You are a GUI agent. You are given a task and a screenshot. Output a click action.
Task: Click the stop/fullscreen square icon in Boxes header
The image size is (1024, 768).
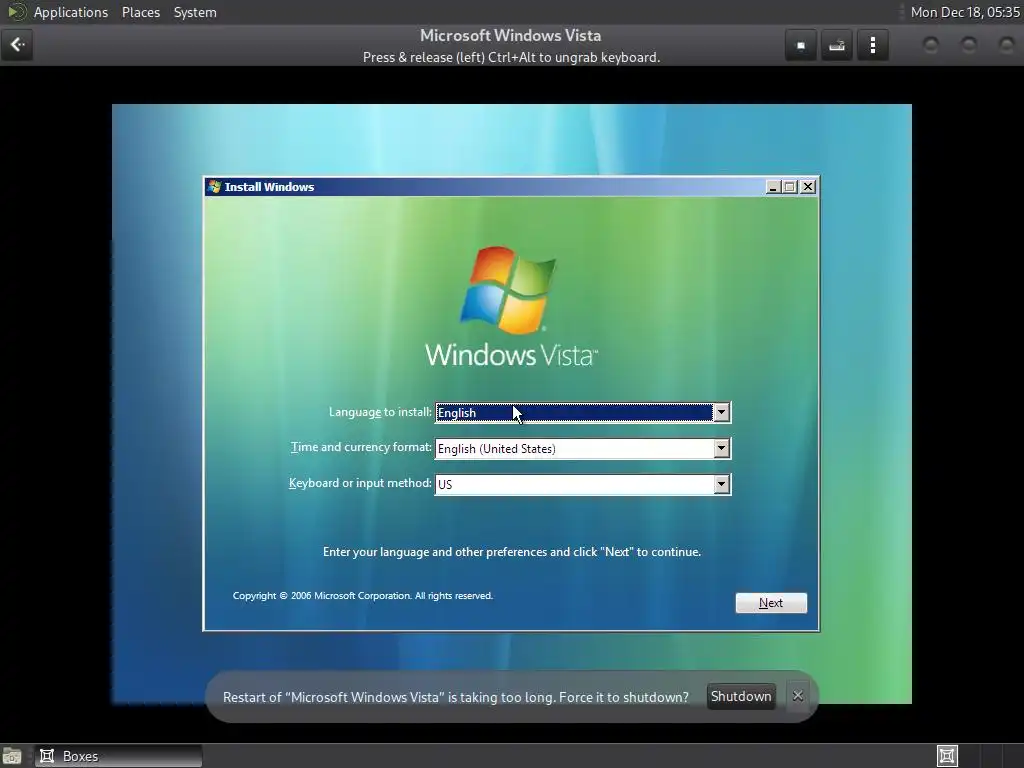[801, 45]
